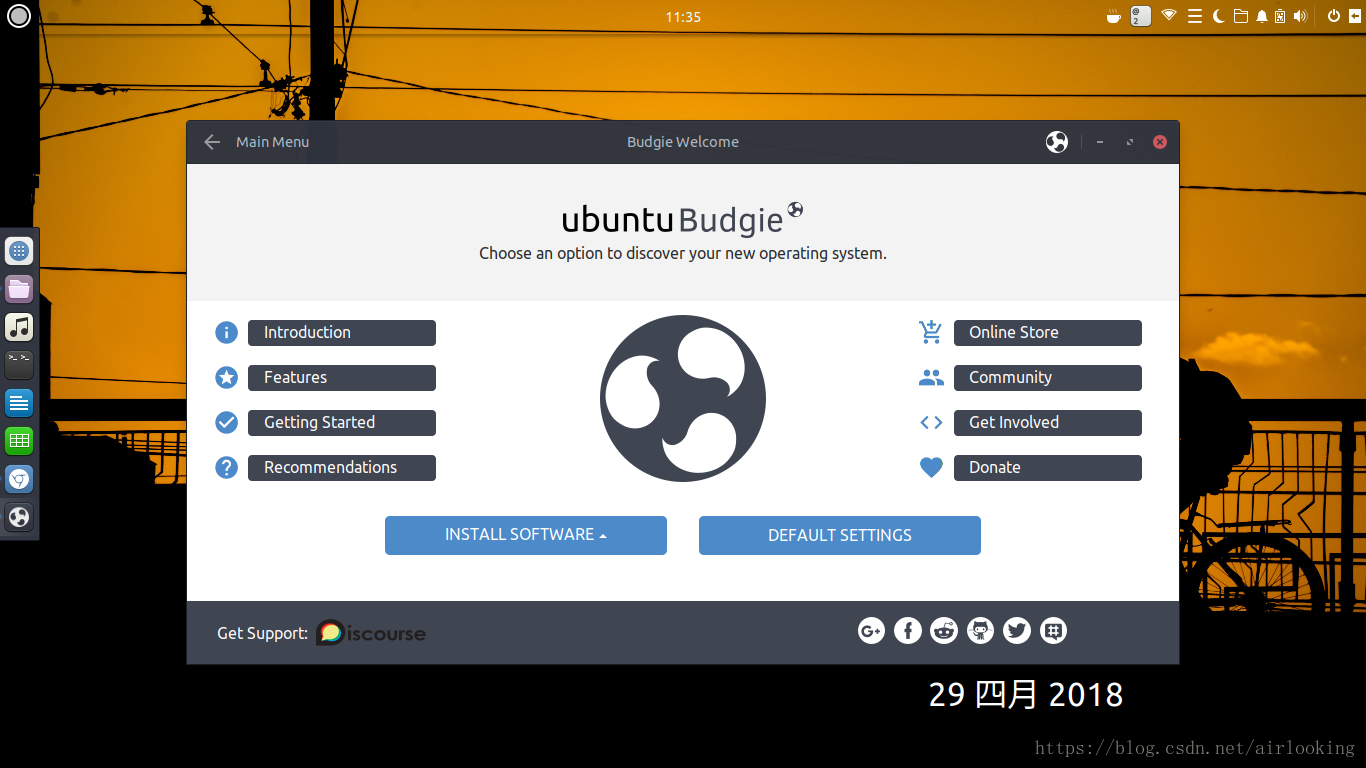Launch the text document writer in dock
Viewport: 1366px width, 768px height.
tap(19, 403)
